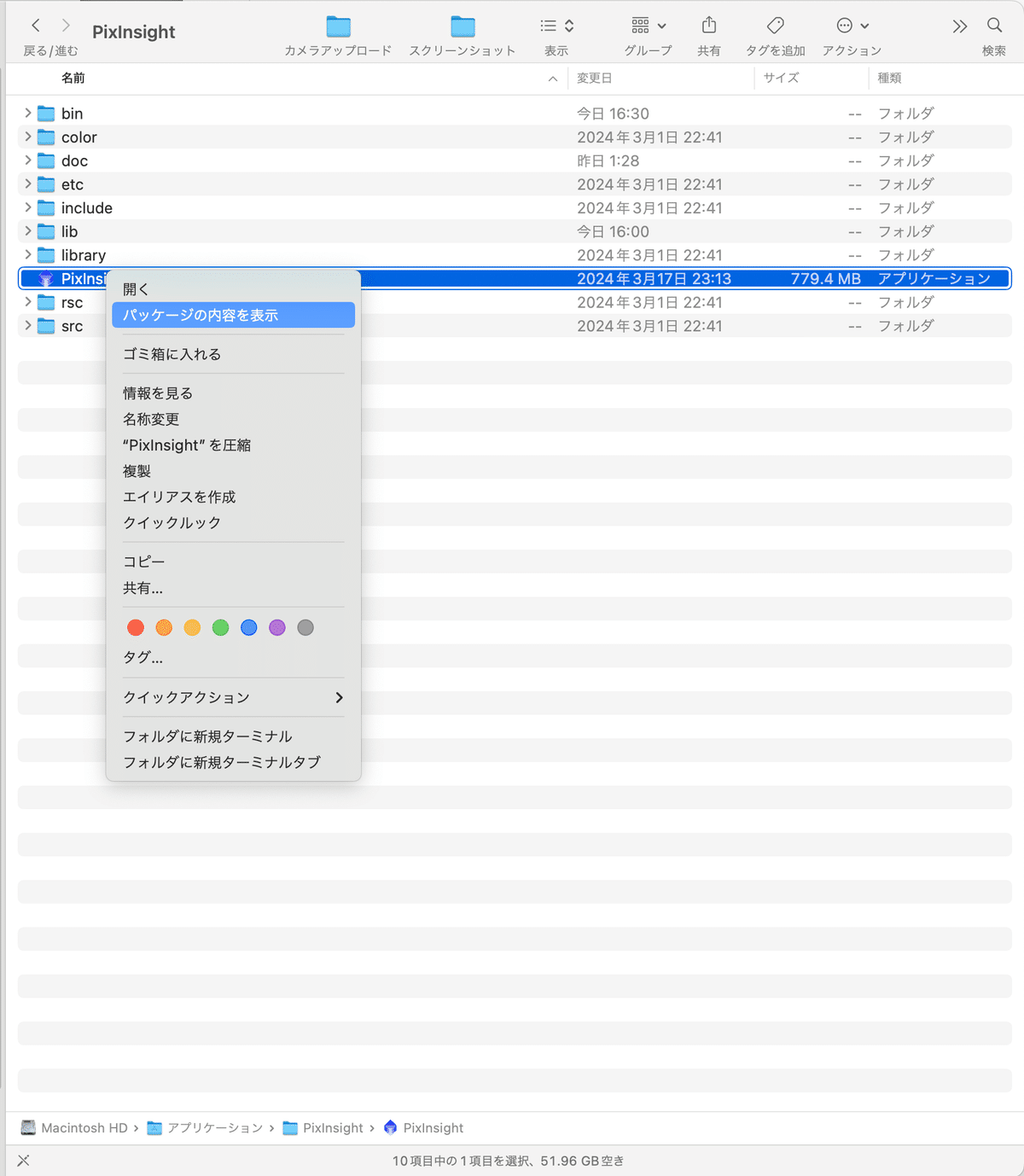The height and width of the screenshot is (1176, 1024).
Task: Select the src folder icon
Action: [46, 326]
